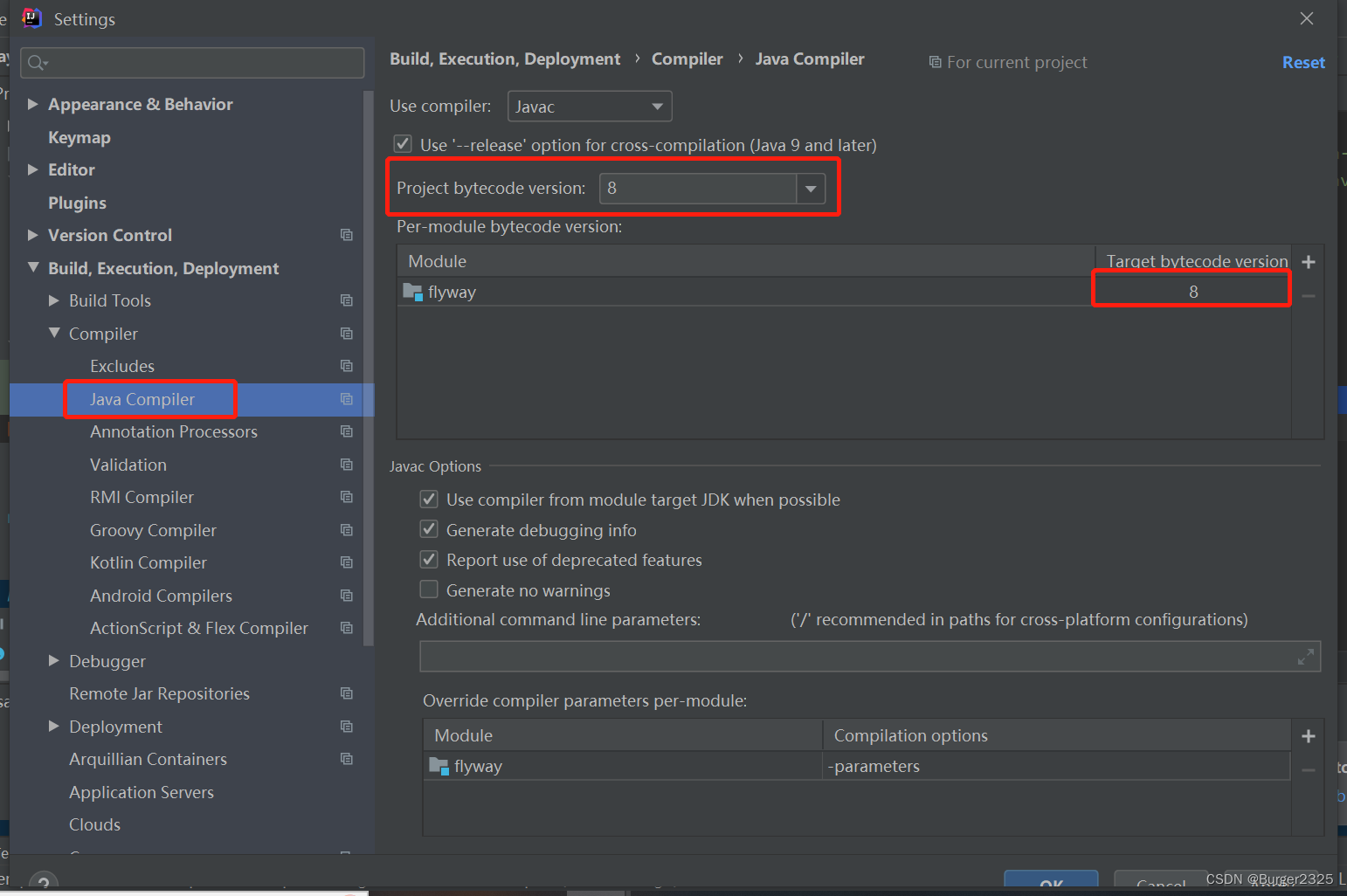Click the search magnifier icon in Settings

coord(37,63)
